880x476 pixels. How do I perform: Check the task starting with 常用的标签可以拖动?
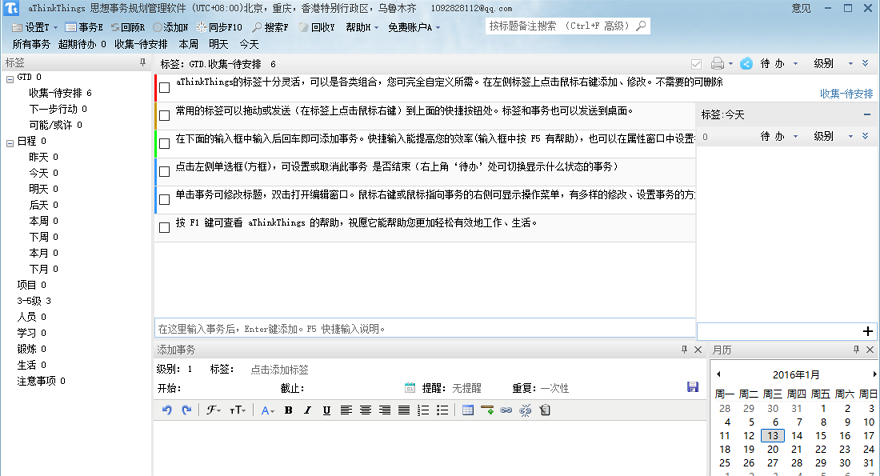[x=164, y=116]
